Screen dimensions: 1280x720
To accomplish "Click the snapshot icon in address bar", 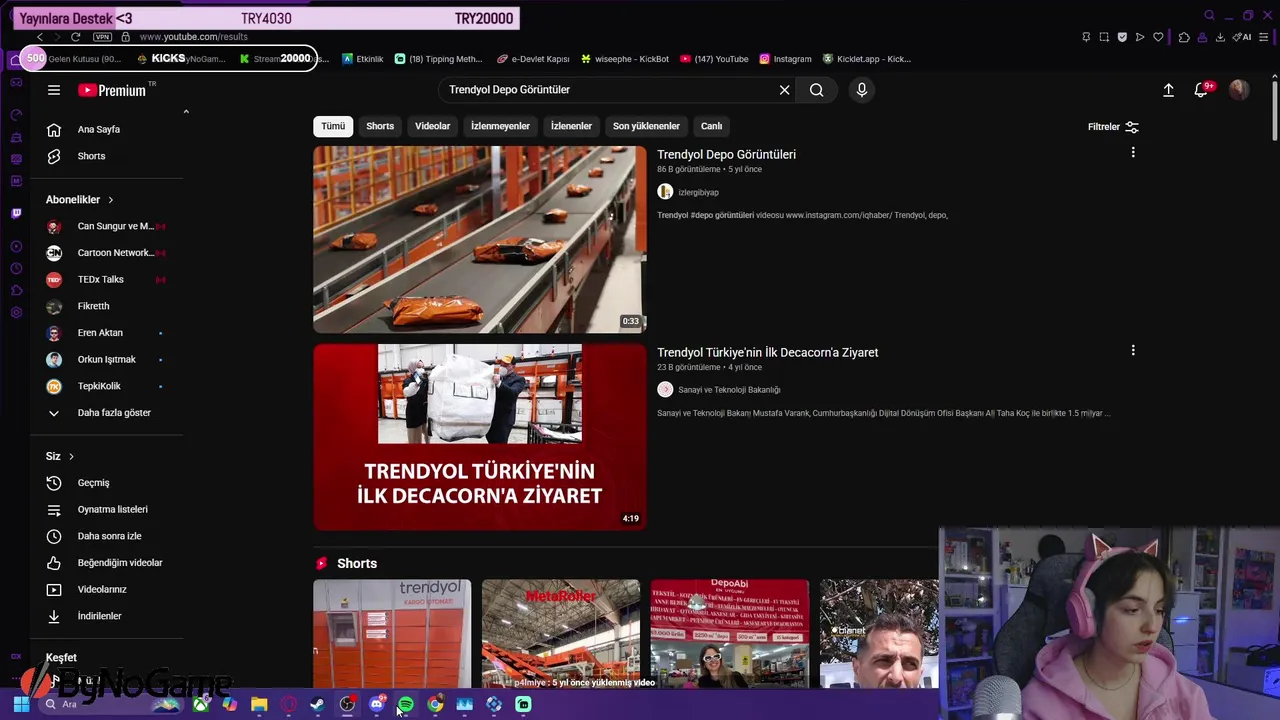I will (1104, 37).
